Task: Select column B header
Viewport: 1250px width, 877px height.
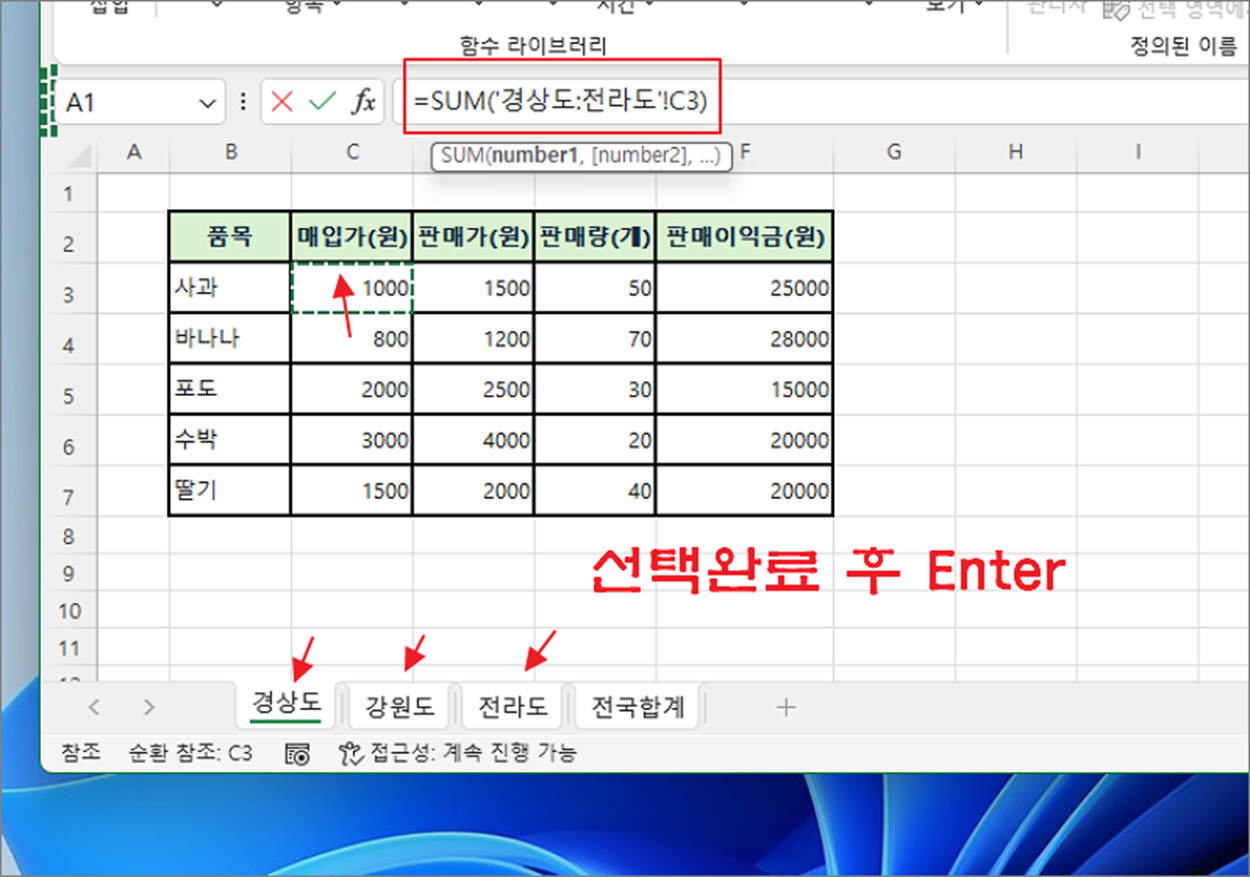Action: click(231, 152)
